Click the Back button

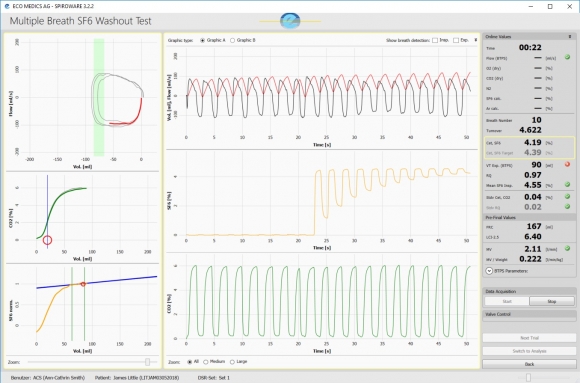pos(529,364)
